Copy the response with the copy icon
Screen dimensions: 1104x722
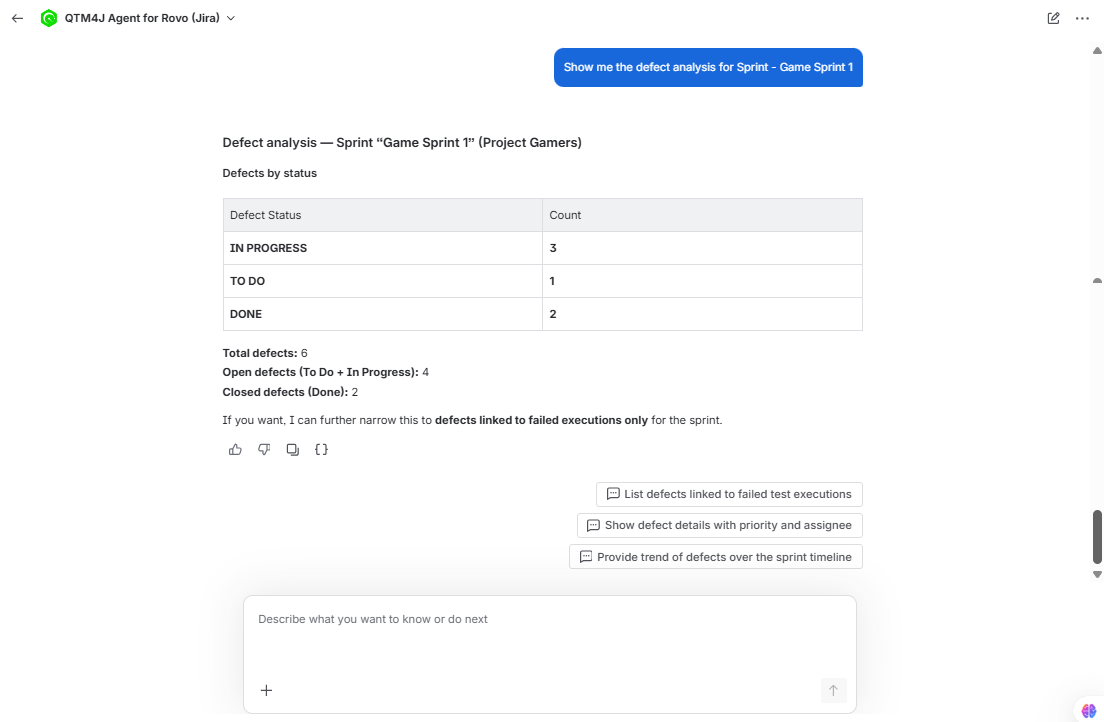[293, 449]
